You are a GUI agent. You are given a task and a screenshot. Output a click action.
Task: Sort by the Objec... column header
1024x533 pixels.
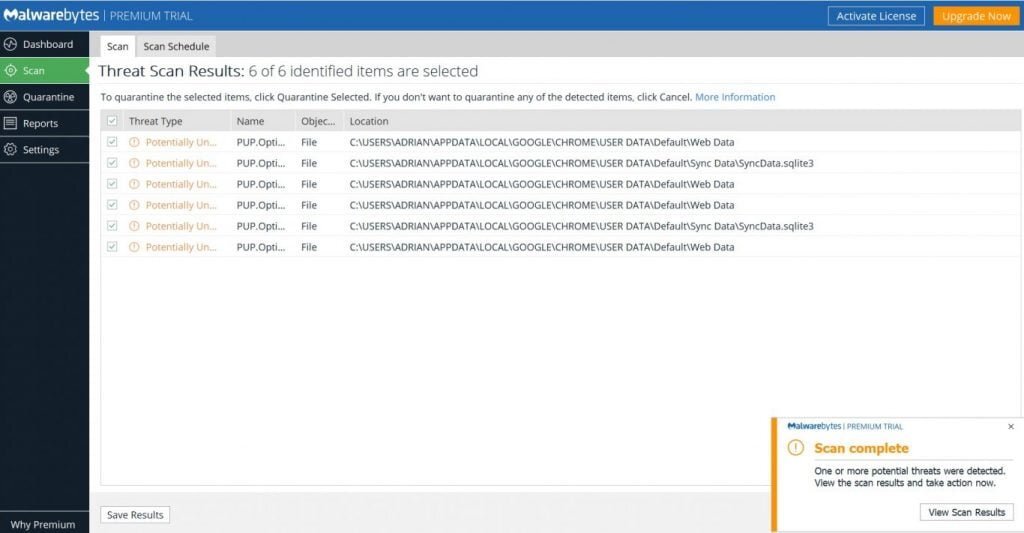point(318,121)
